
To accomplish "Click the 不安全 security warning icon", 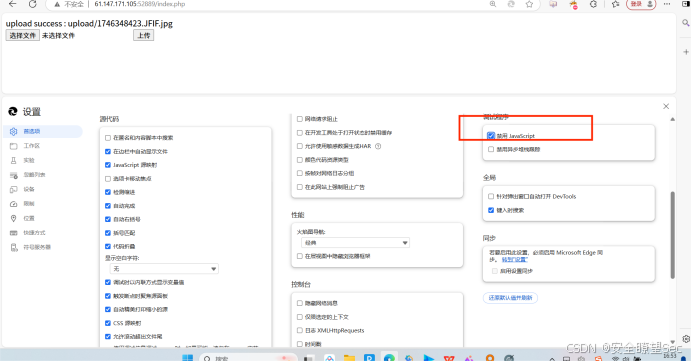I will (x=57, y=4).
